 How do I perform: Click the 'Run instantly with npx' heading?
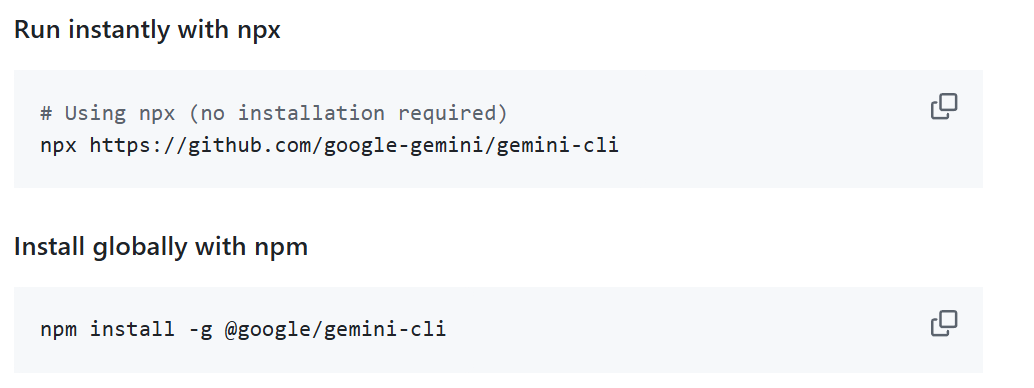pos(147,30)
